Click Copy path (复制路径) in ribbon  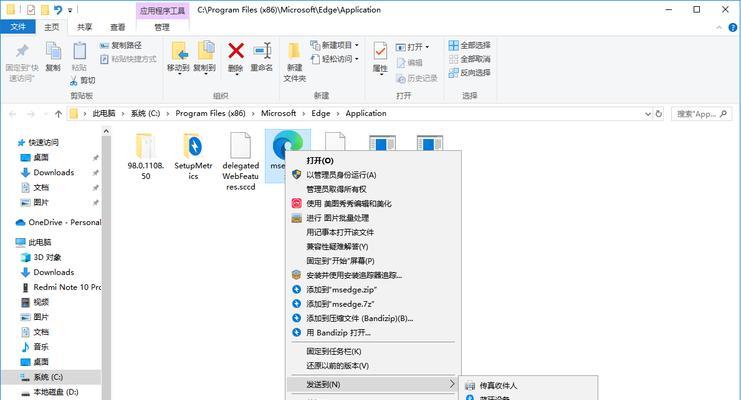[121, 45]
